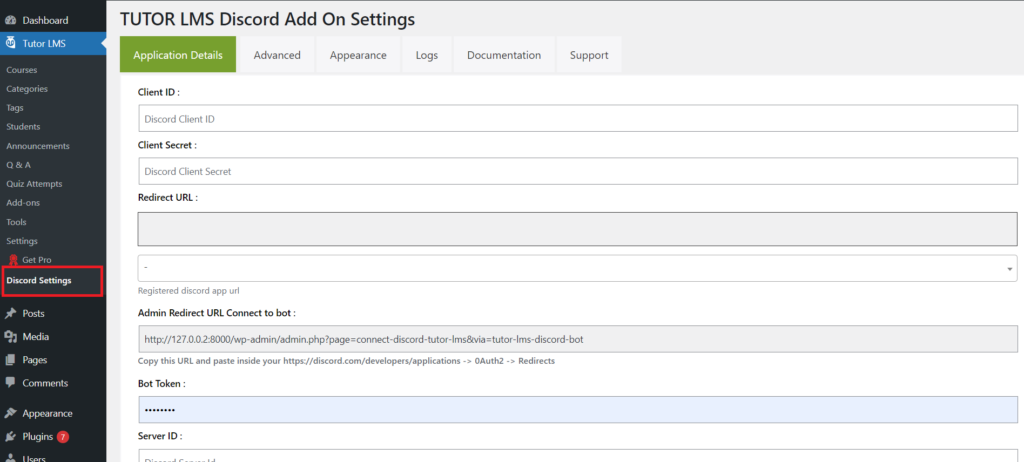Click the Appearance paintbrush icon
Image resolution: width=1024 pixels, height=462 pixels.
(x=10, y=413)
